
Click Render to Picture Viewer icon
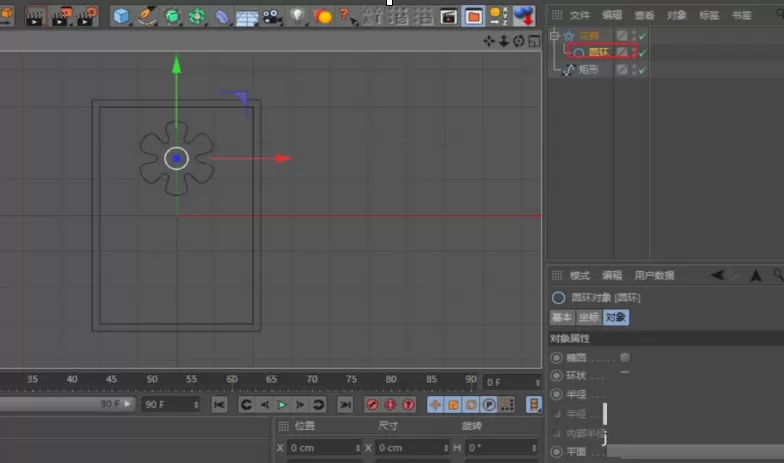pyautogui.click(x=61, y=16)
